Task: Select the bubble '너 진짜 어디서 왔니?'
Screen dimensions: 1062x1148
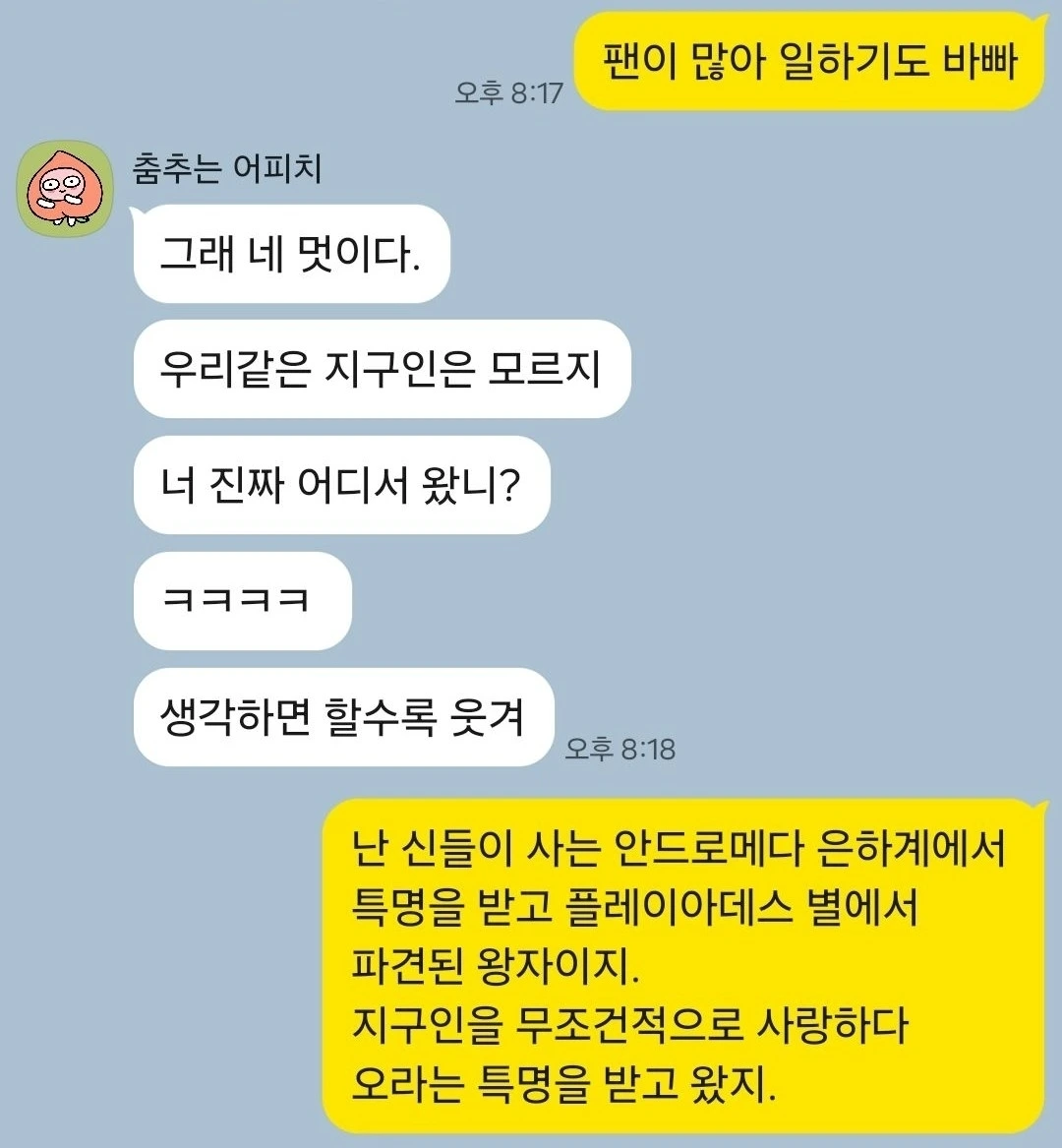Action: (341, 484)
